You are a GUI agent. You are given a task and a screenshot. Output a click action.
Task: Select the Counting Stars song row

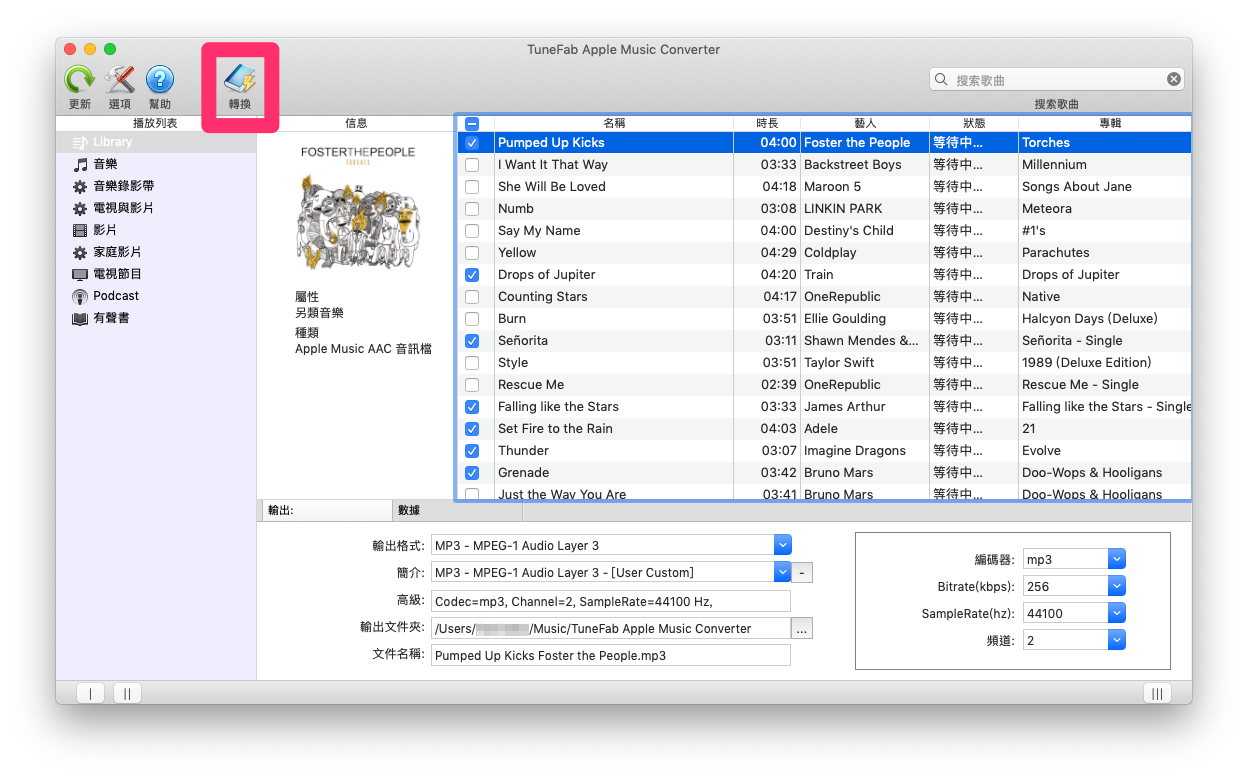coord(825,297)
